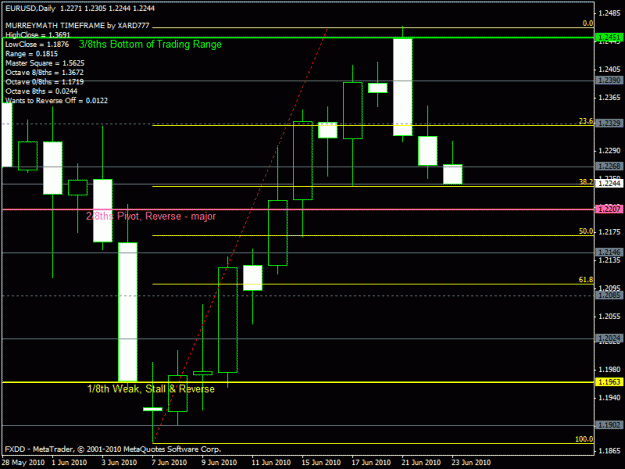Select the 1.2268 price tag
This screenshot has height=469, width=625.
coord(609,166)
